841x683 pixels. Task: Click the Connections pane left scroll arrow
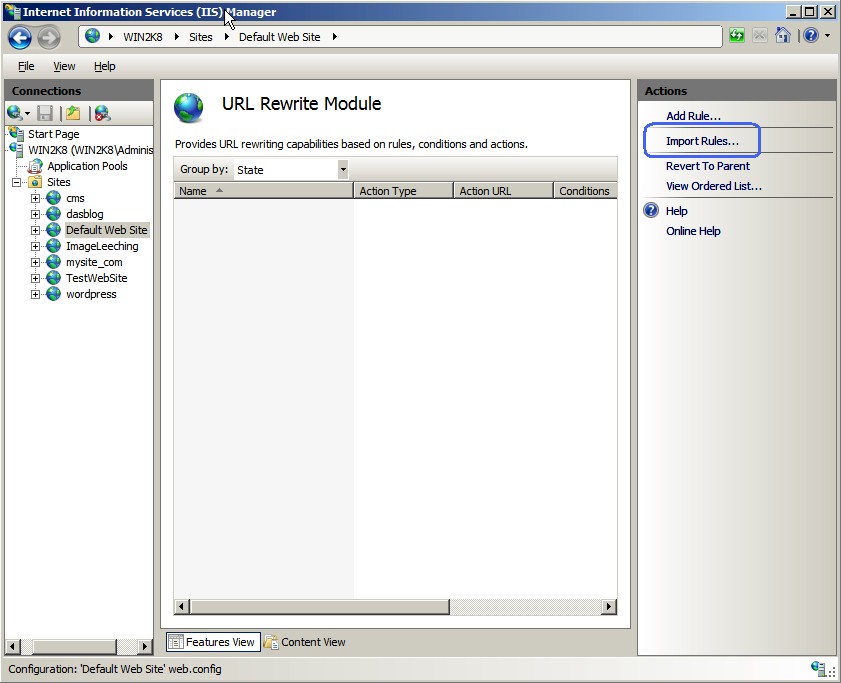coord(13,647)
